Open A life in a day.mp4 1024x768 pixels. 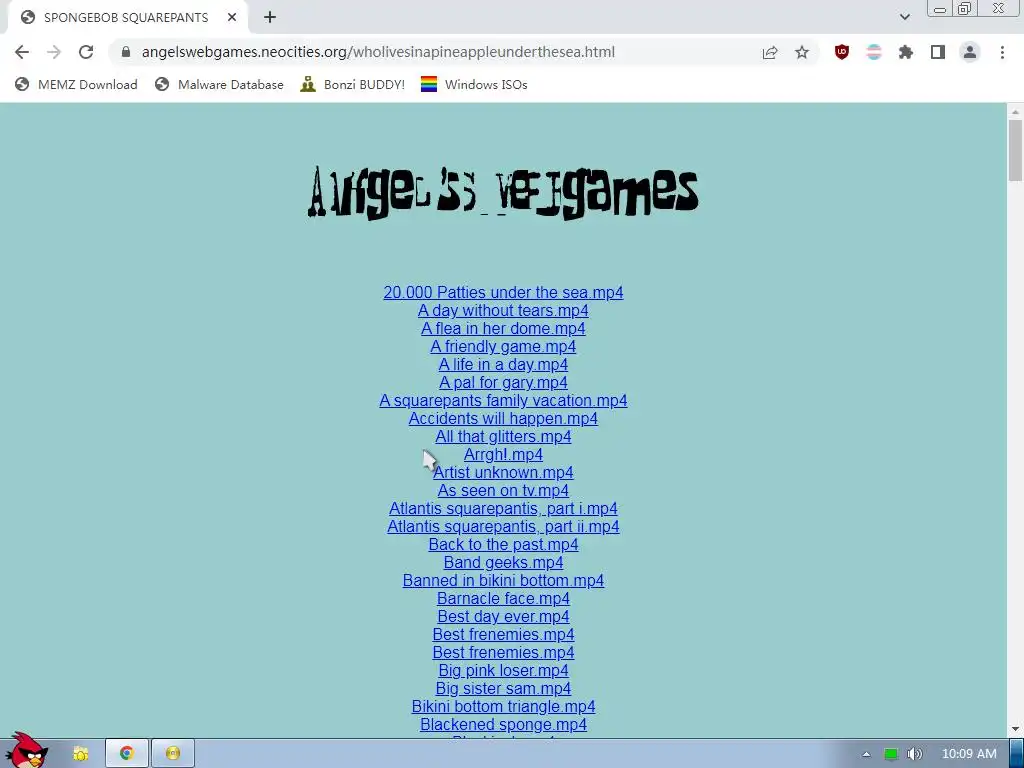(503, 364)
